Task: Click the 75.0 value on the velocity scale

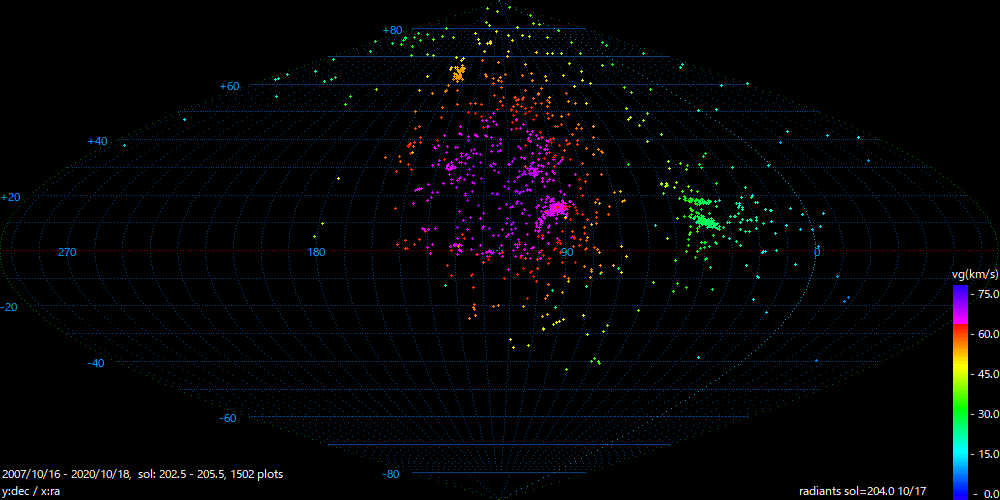Action: (x=987, y=294)
